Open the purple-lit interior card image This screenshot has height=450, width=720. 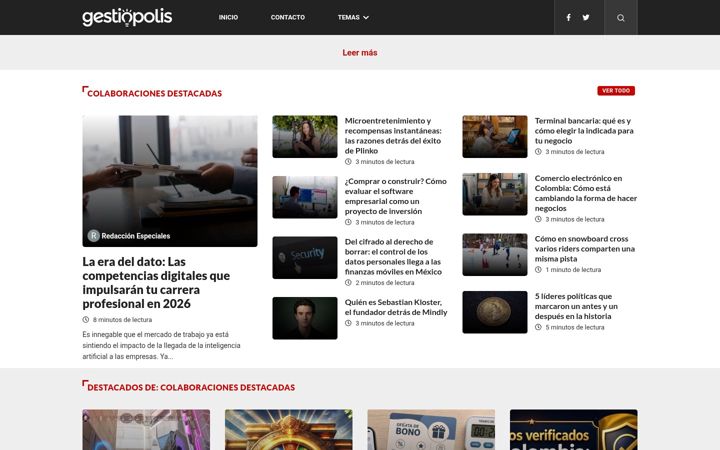[x=146, y=430]
